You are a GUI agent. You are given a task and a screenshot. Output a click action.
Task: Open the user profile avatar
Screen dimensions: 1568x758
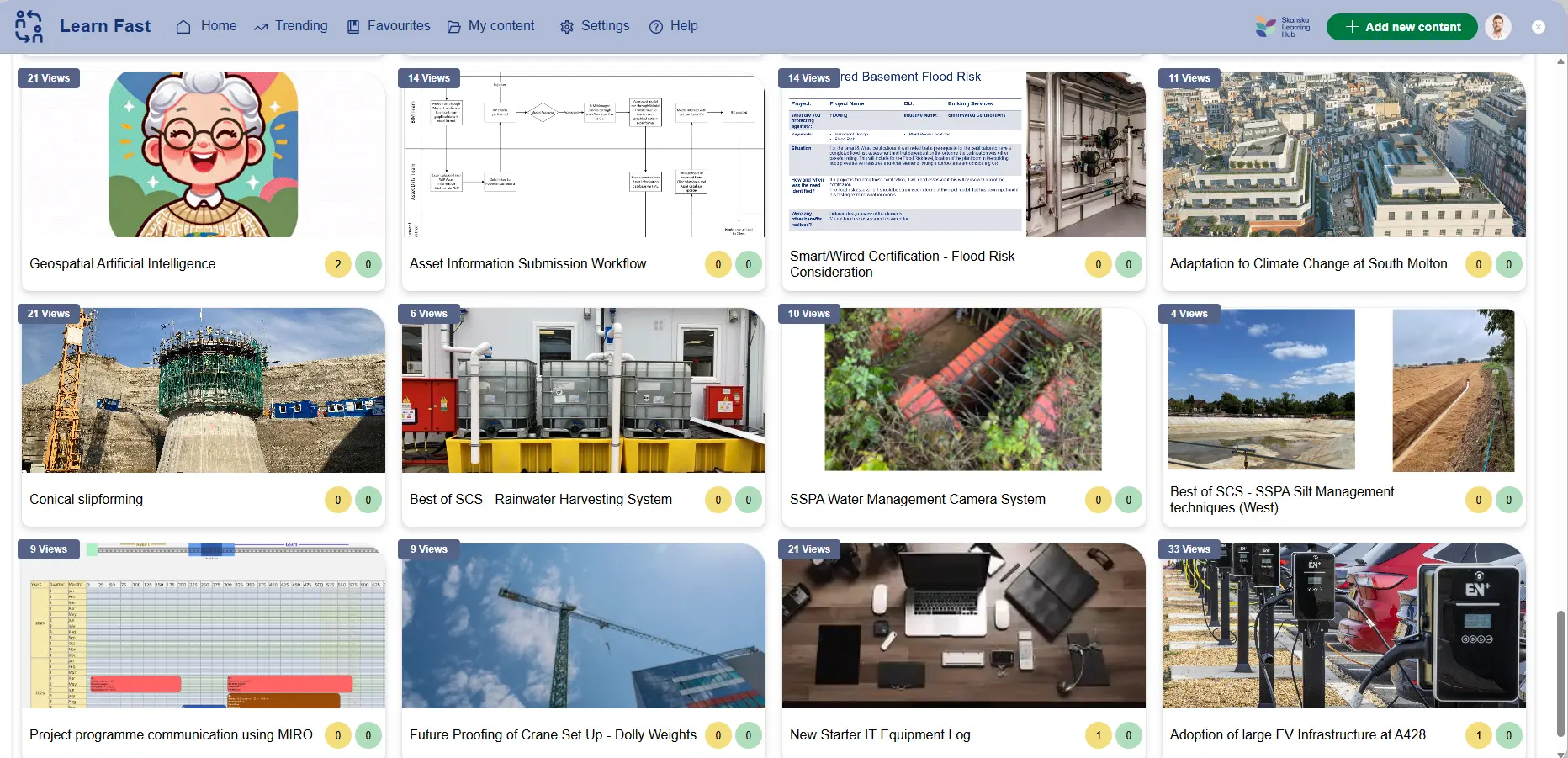pos(1497,27)
